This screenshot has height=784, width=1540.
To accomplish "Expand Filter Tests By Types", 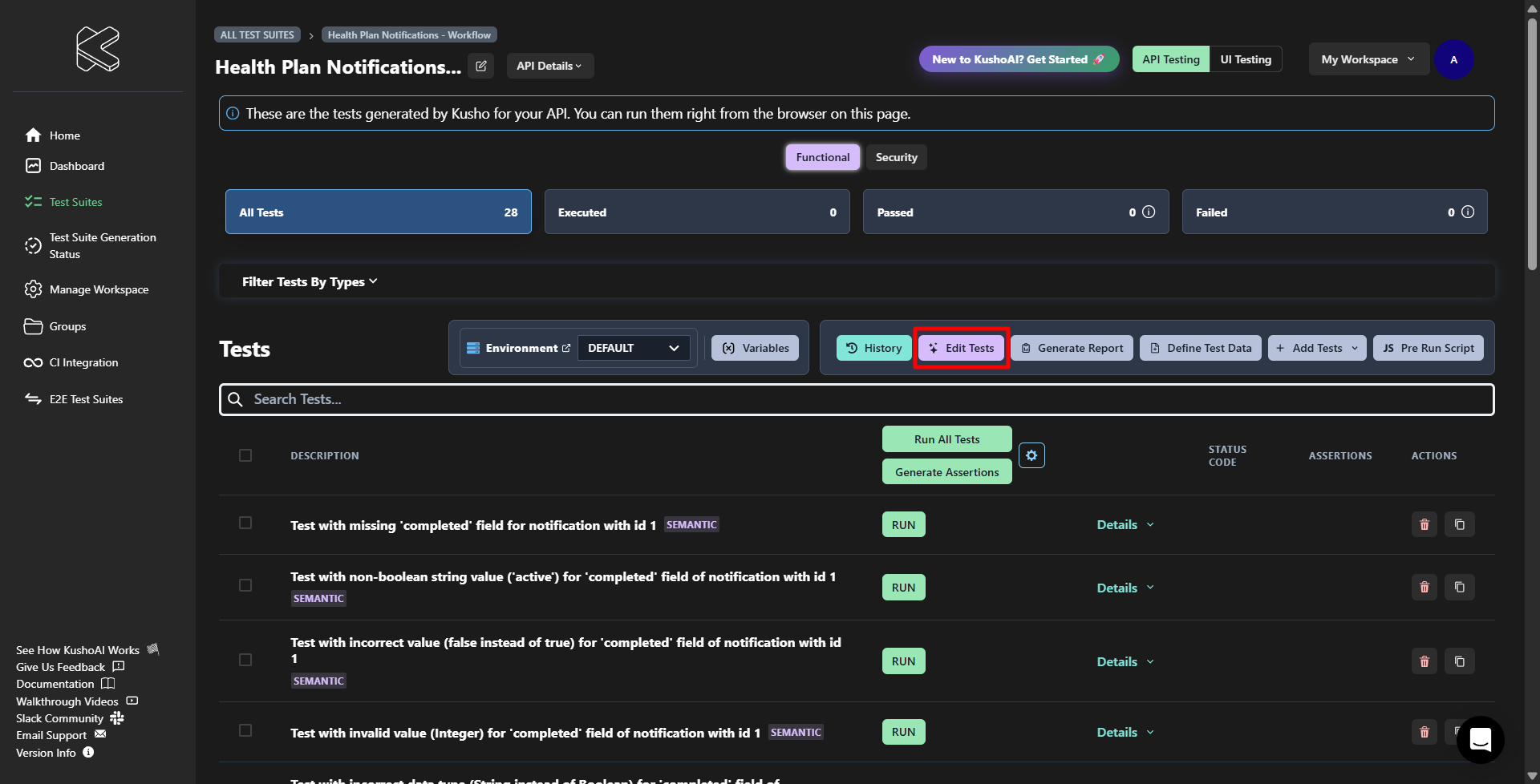I will click(x=310, y=282).
